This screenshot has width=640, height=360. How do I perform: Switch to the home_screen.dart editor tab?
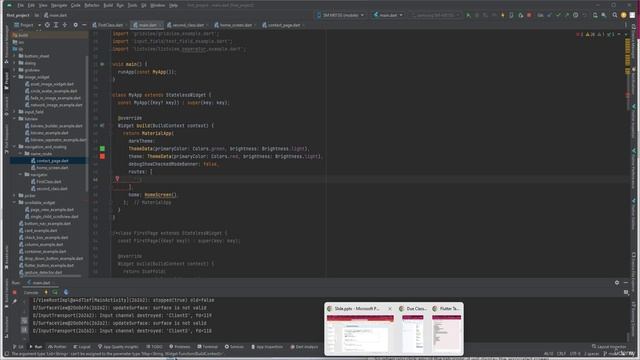(x=234, y=25)
